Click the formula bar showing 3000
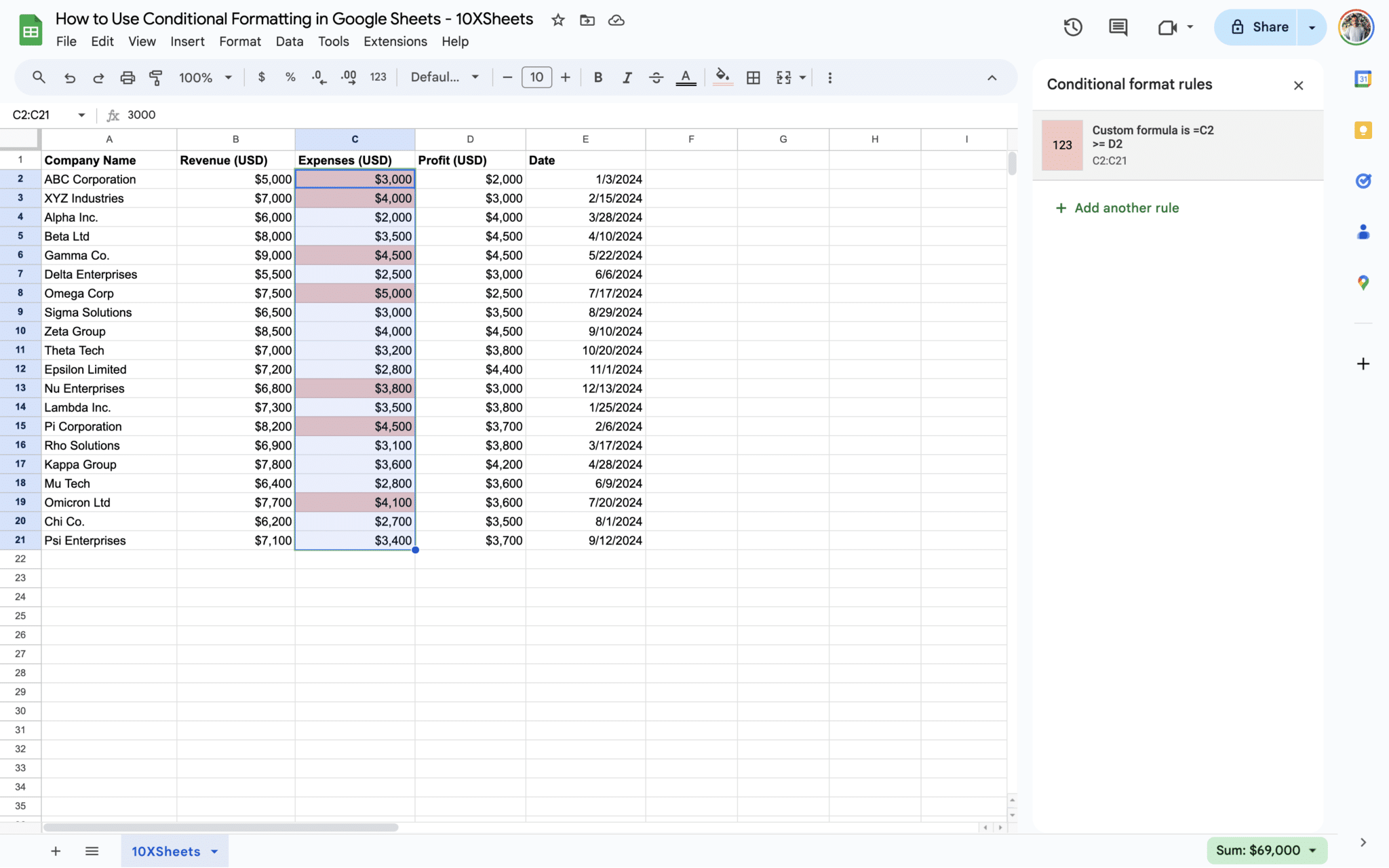The height and width of the screenshot is (868, 1389). pyautogui.click(x=570, y=115)
